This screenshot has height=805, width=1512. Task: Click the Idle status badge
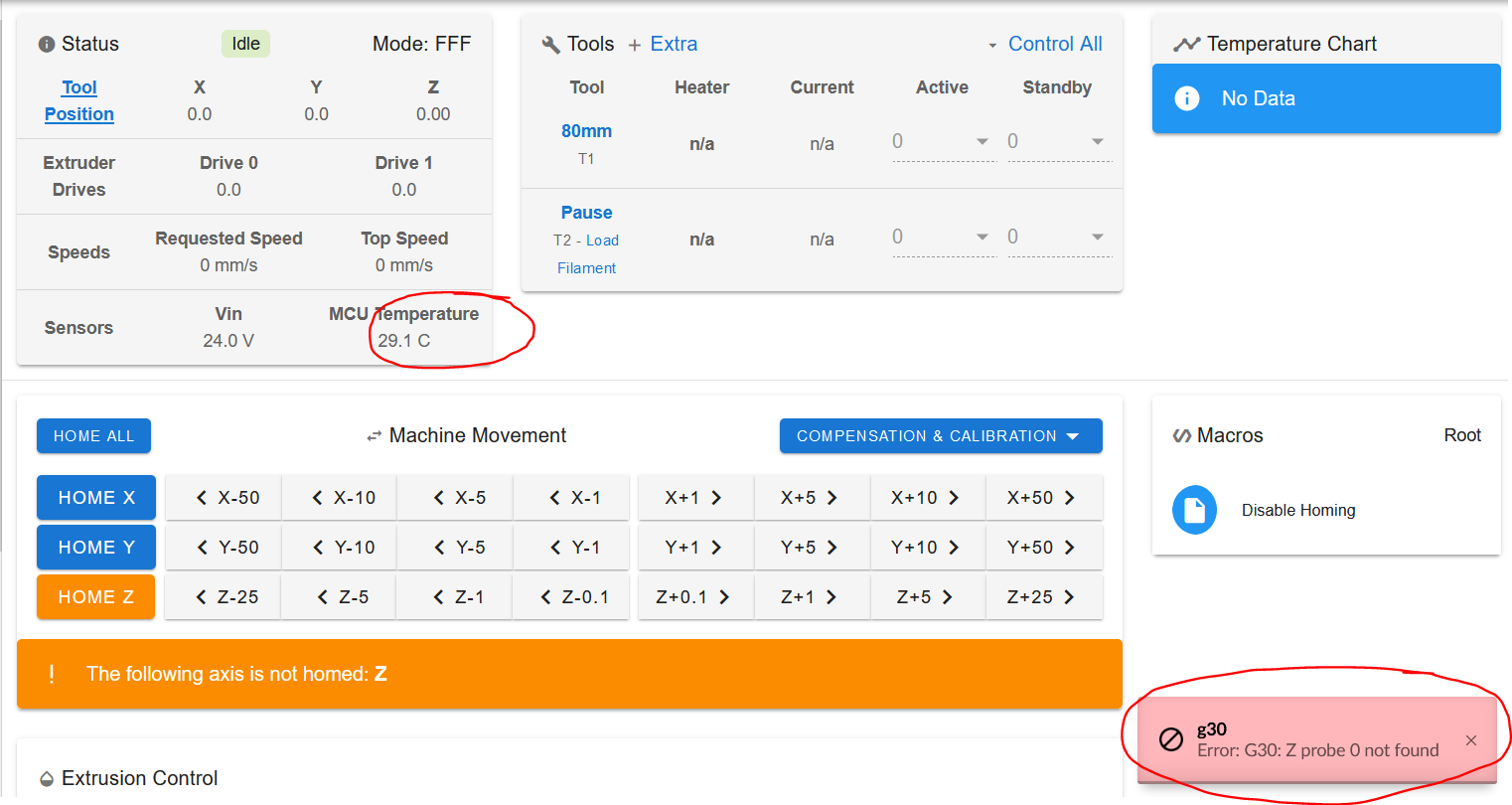[245, 44]
